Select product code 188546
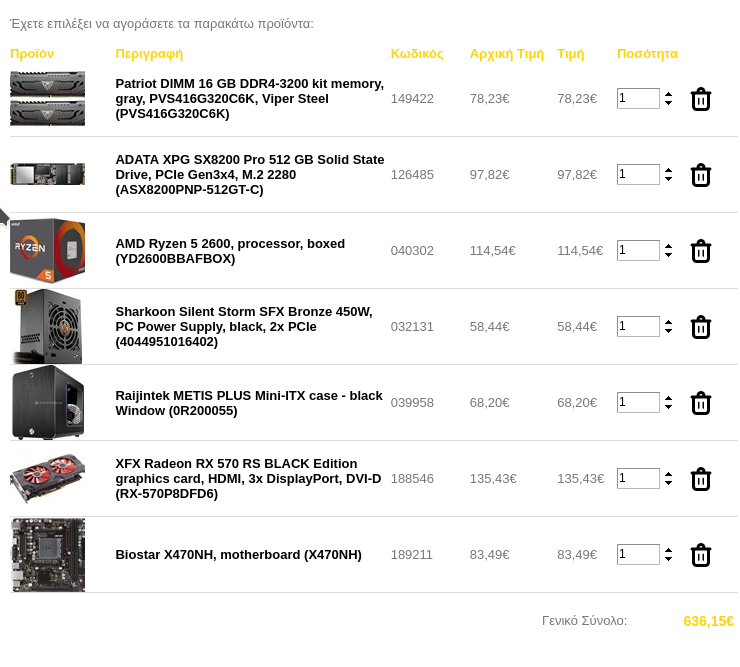The height and width of the screenshot is (667, 740). (x=412, y=479)
